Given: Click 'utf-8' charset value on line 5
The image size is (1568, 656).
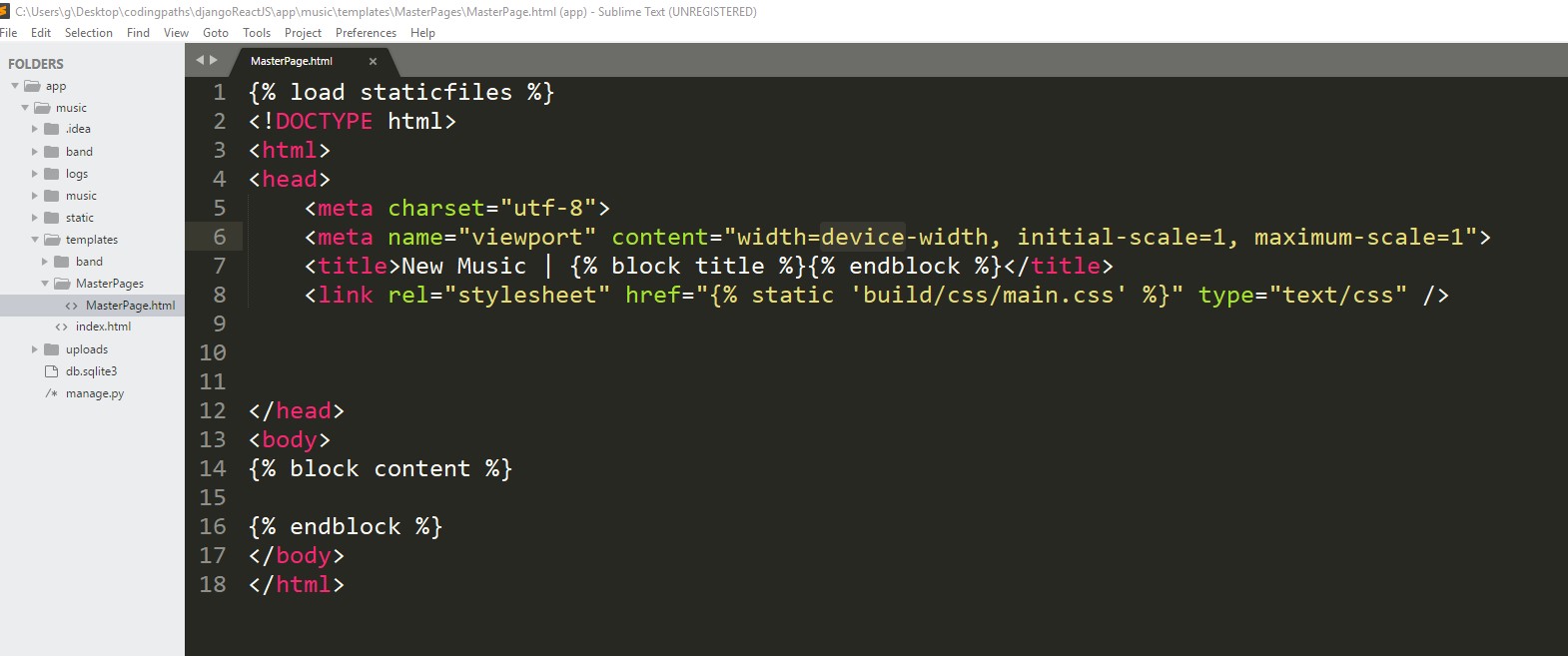Looking at the screenshot, I should pos(547,209).
